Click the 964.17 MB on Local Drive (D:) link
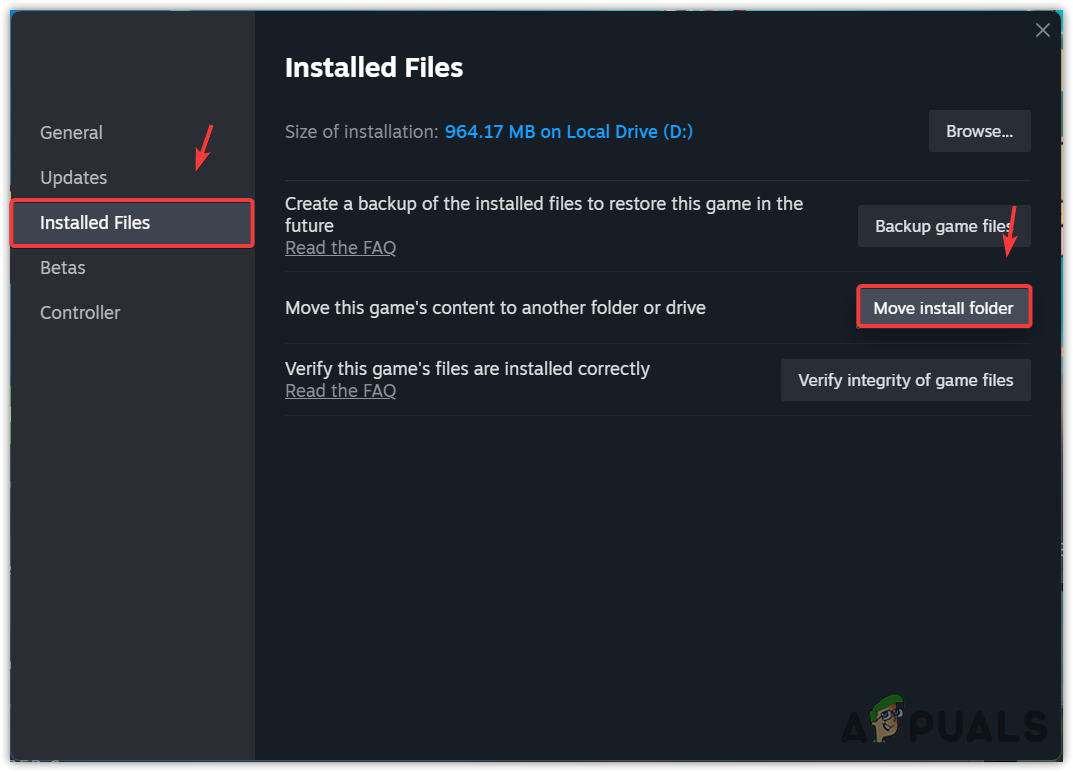The height and width of the screenshot is (772, 1073). click(x=569, y=132)
